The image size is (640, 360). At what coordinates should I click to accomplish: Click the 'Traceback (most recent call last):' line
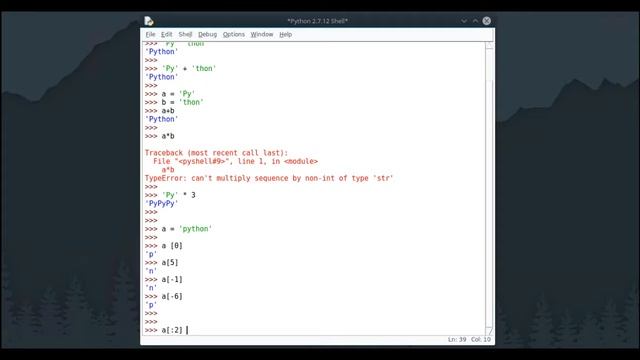(216, 153)
